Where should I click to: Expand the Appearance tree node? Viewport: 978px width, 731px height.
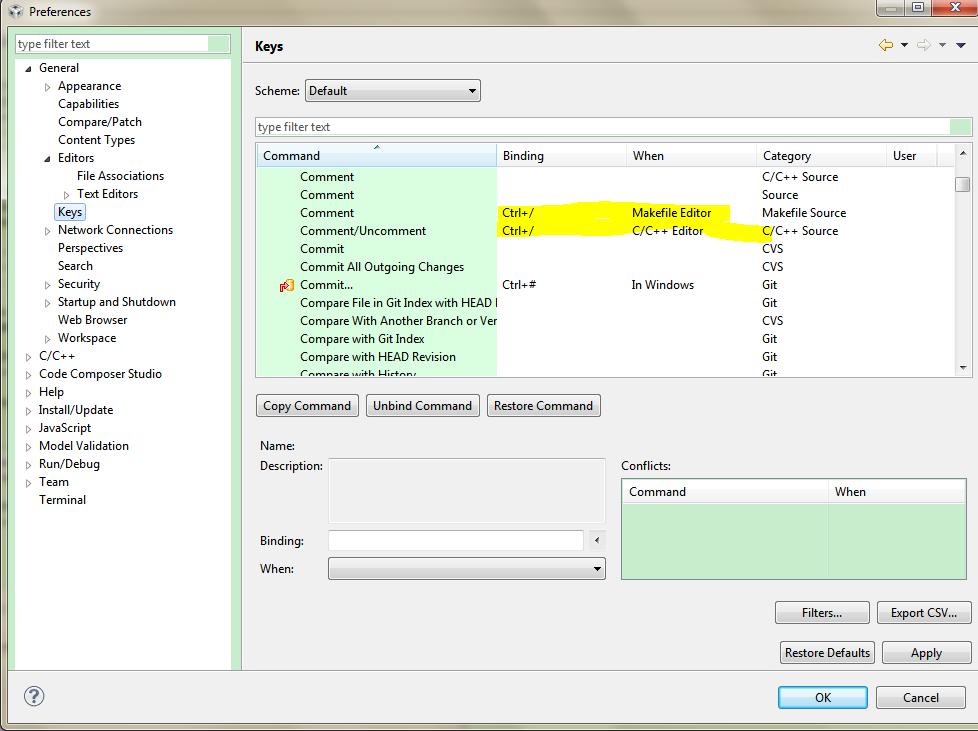(x=47, y=87)
